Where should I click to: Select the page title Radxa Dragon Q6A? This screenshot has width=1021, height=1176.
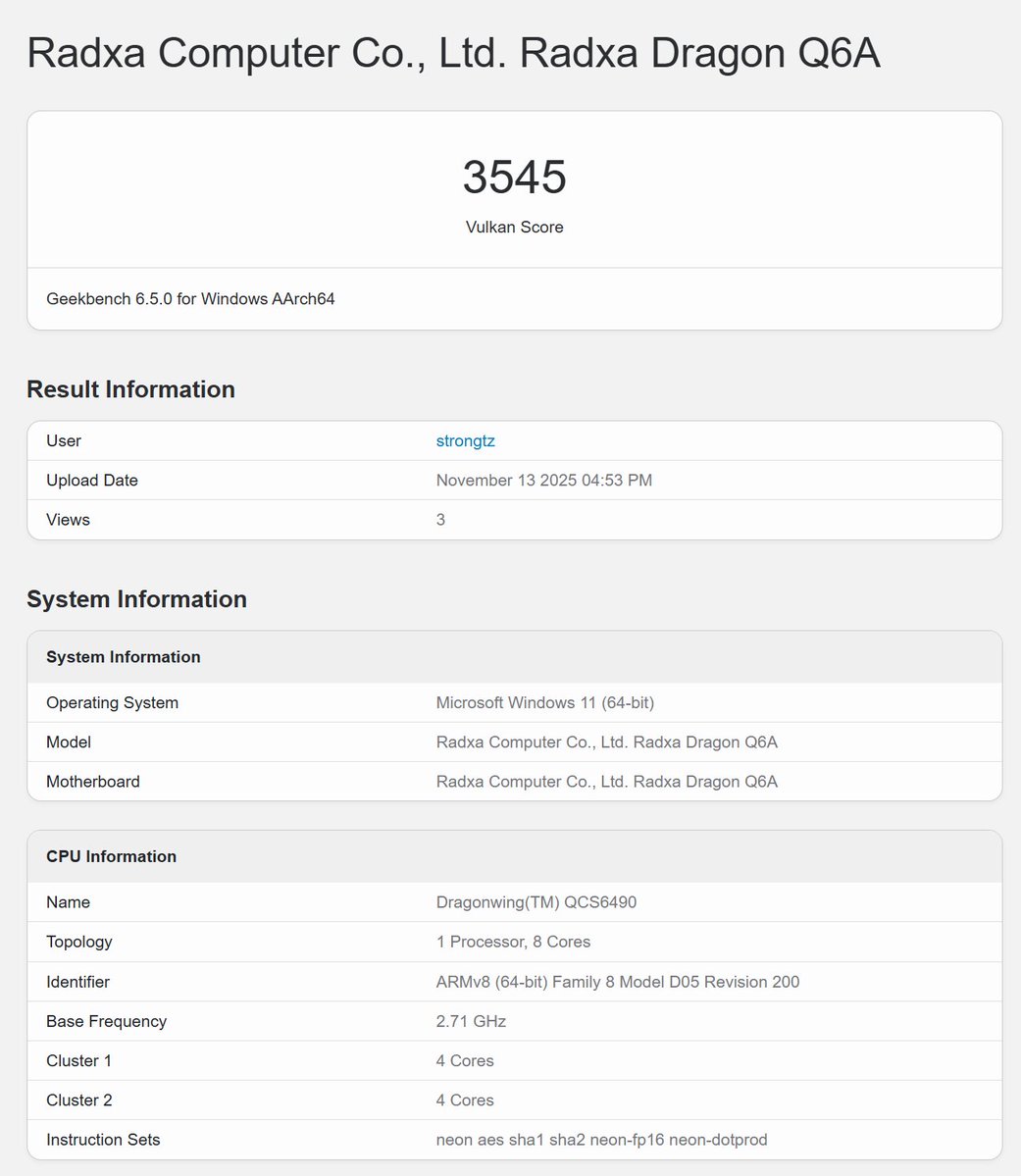[x=454, y=53]
